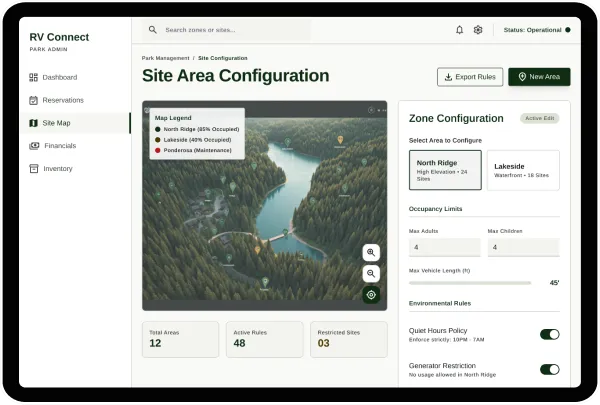Click the green pin at map bottom
The height and width of the screenshot is (405, 600).
[265, 282]
